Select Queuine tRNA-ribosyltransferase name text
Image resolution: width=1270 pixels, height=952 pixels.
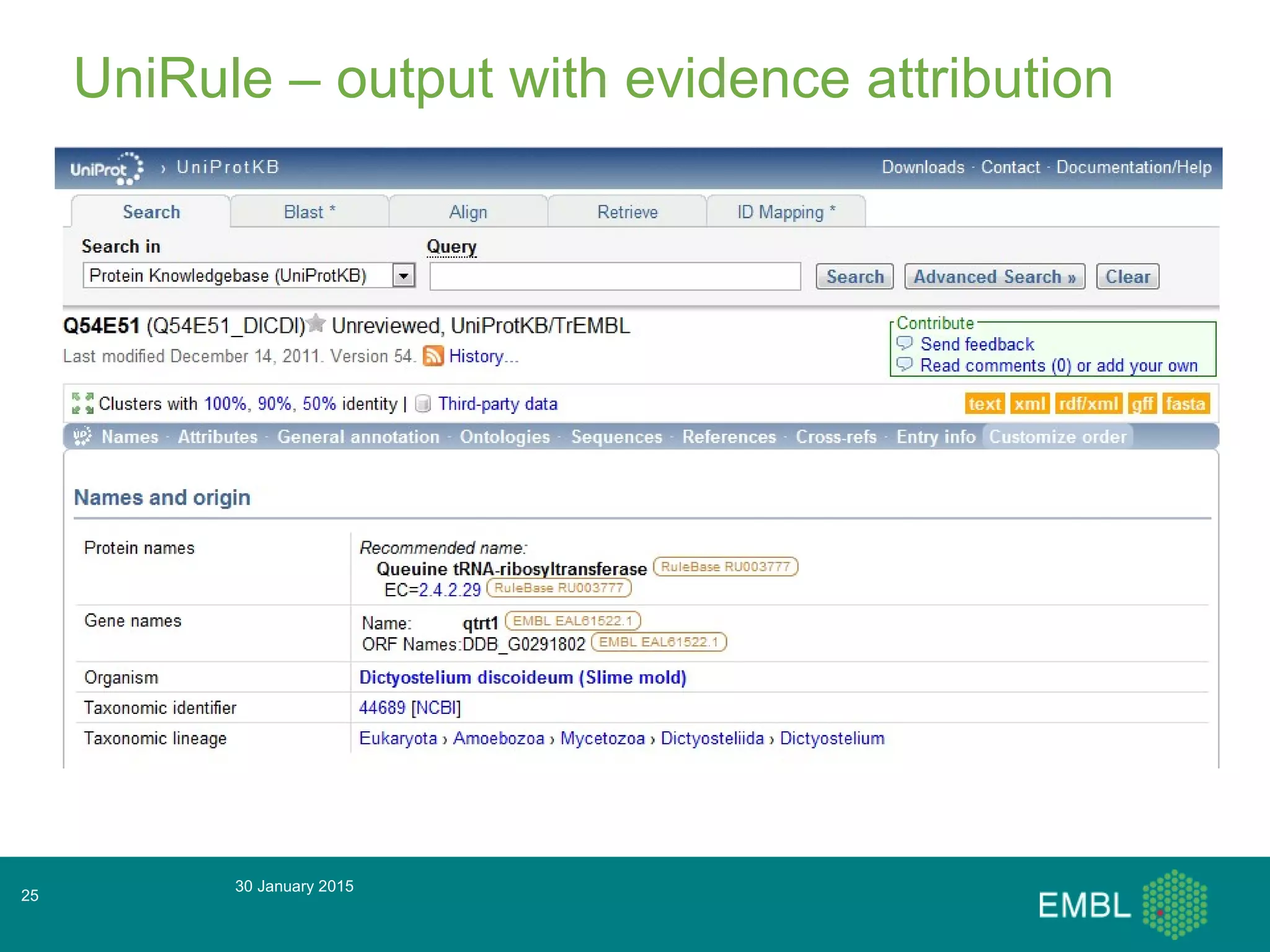[x=512, y=569]
